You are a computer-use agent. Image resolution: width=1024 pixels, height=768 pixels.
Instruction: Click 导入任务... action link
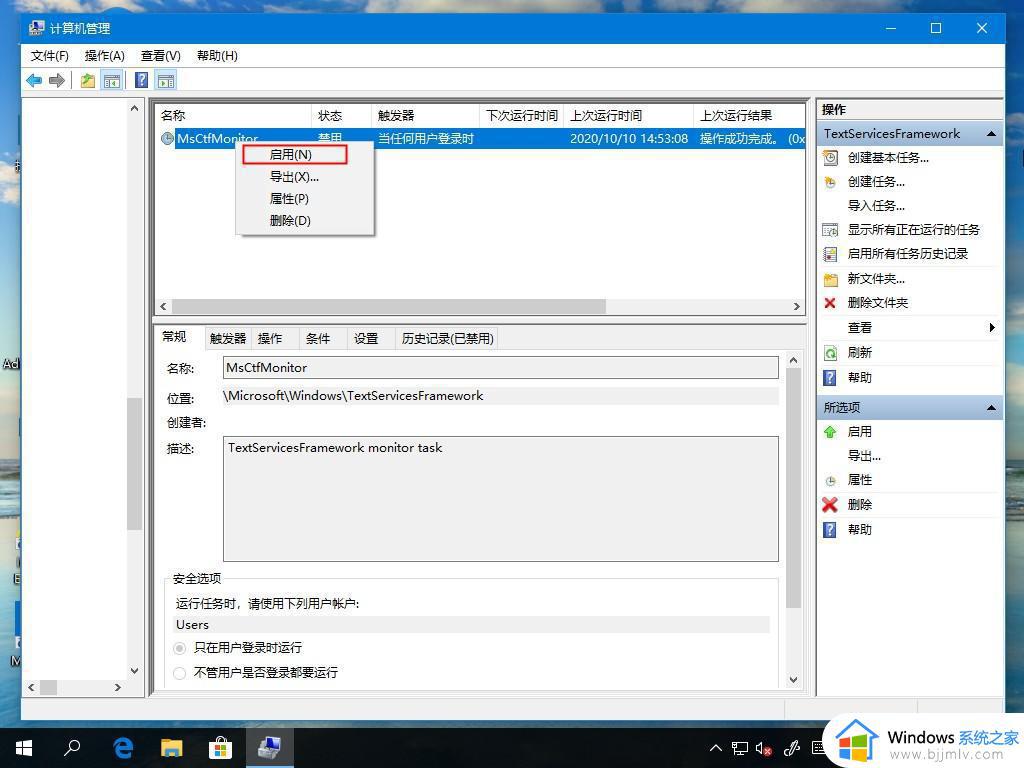[876, 206]
